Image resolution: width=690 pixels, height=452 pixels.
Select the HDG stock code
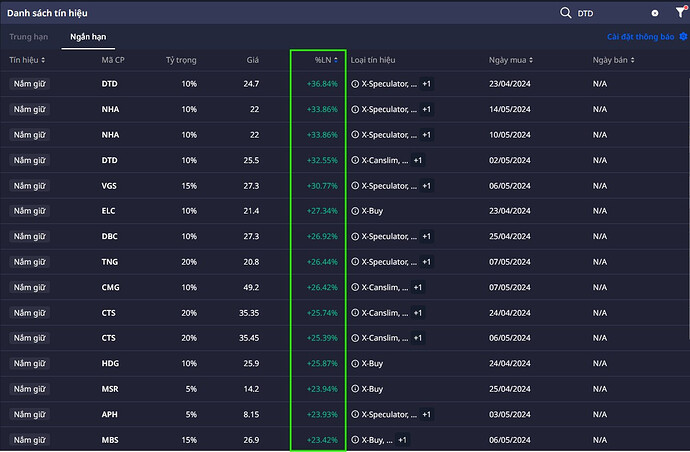click(110, 364)
